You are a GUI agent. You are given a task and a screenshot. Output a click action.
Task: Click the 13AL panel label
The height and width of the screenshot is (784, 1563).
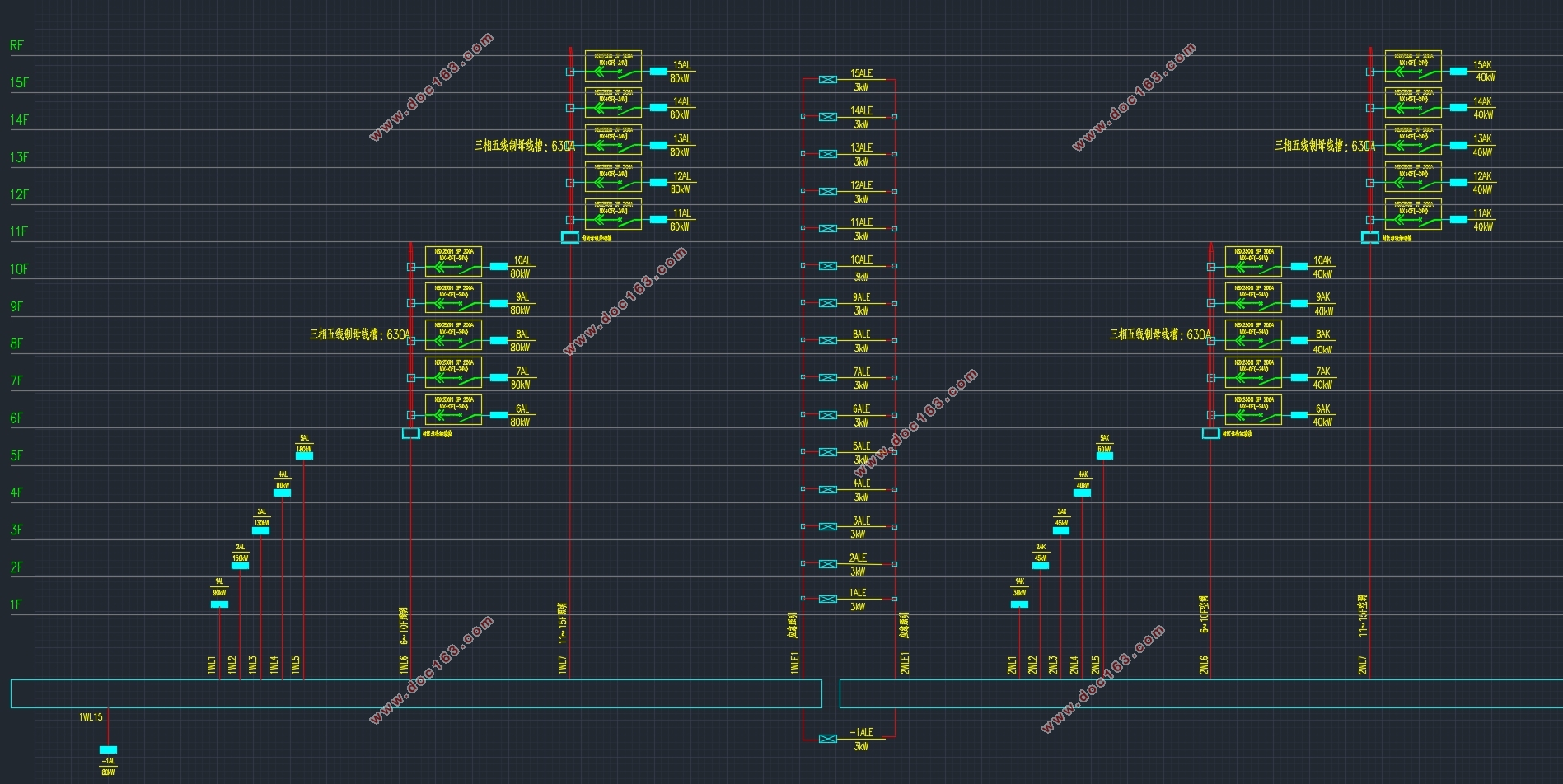click(682, 138)
